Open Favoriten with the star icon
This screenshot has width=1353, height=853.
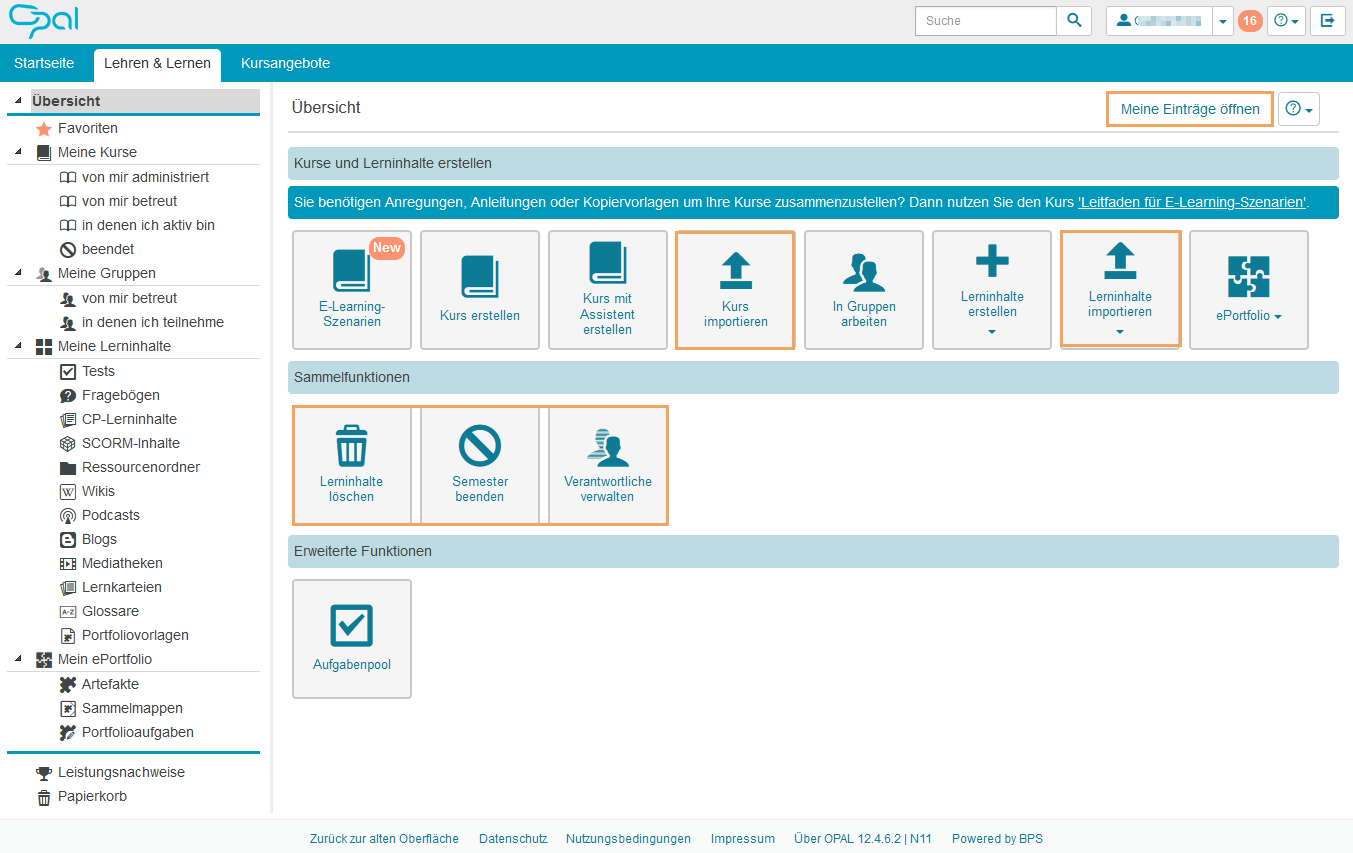78,128
